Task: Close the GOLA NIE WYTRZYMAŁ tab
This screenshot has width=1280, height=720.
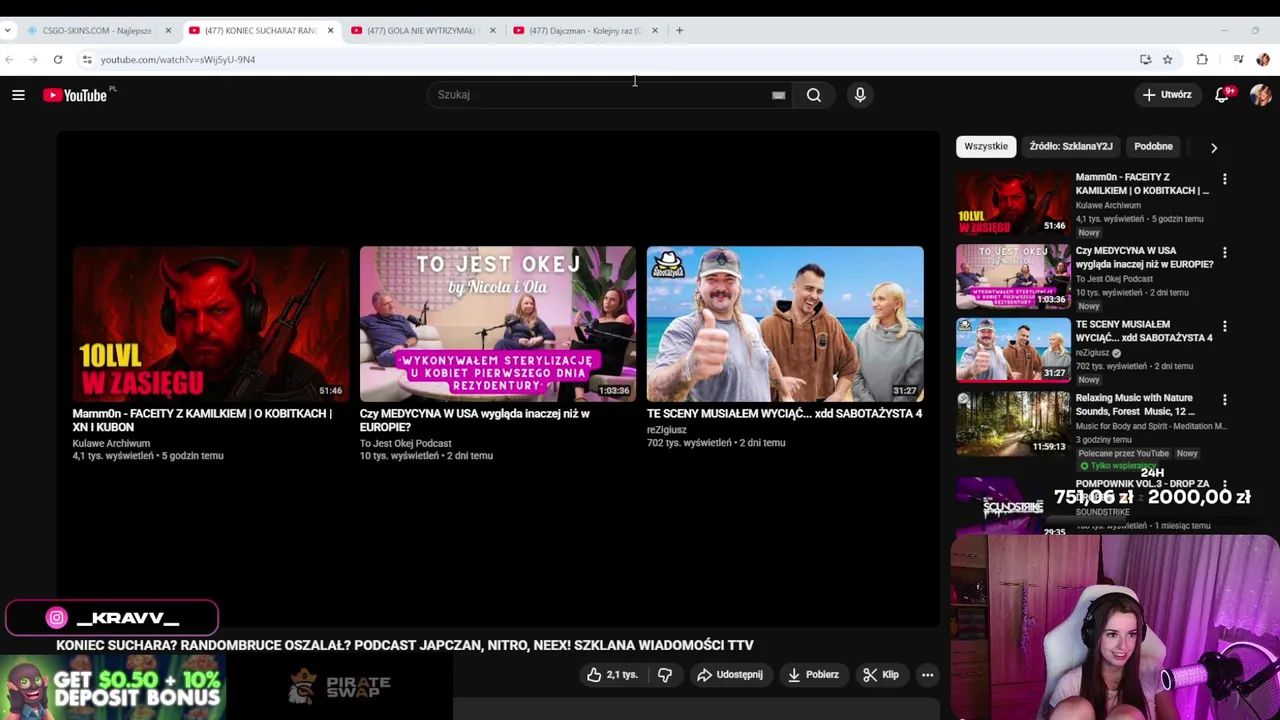Action: (492, 30)
